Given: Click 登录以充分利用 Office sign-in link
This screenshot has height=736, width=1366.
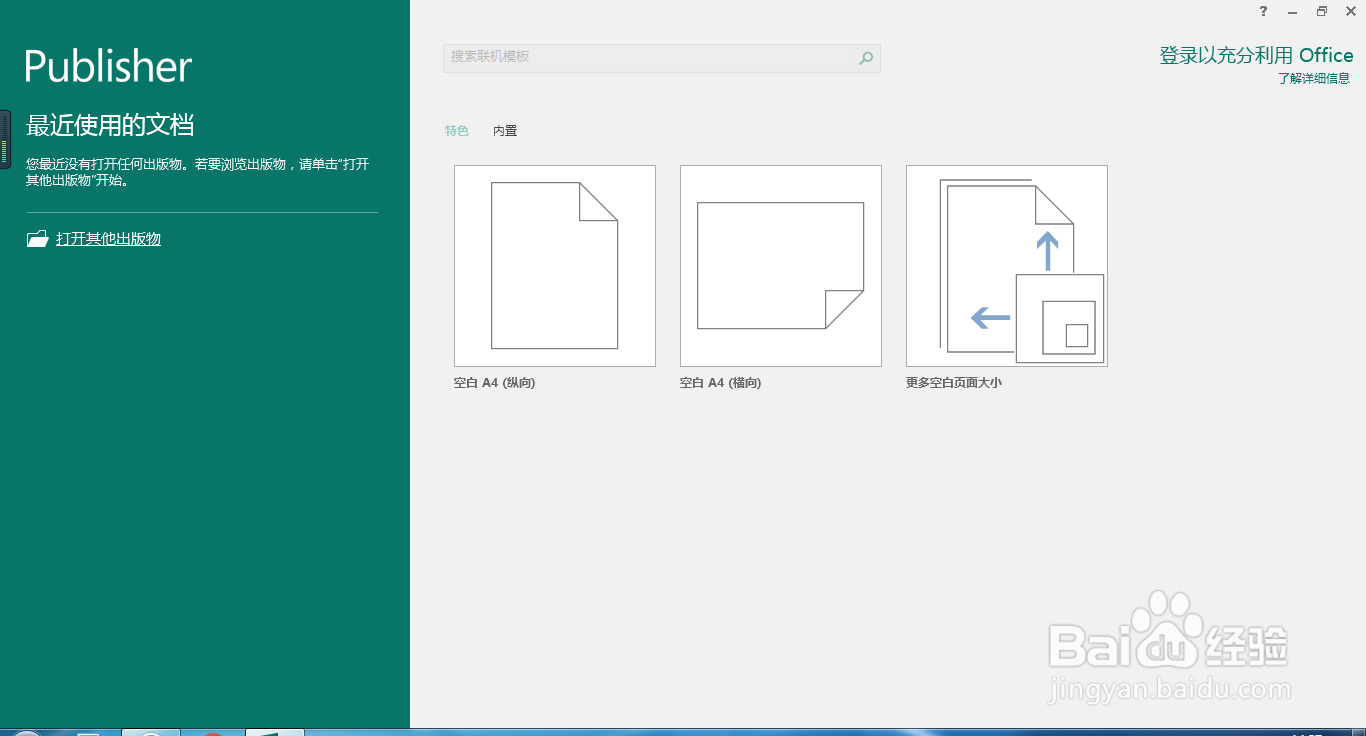Looking at the screenshot, I should point(1256,56).
